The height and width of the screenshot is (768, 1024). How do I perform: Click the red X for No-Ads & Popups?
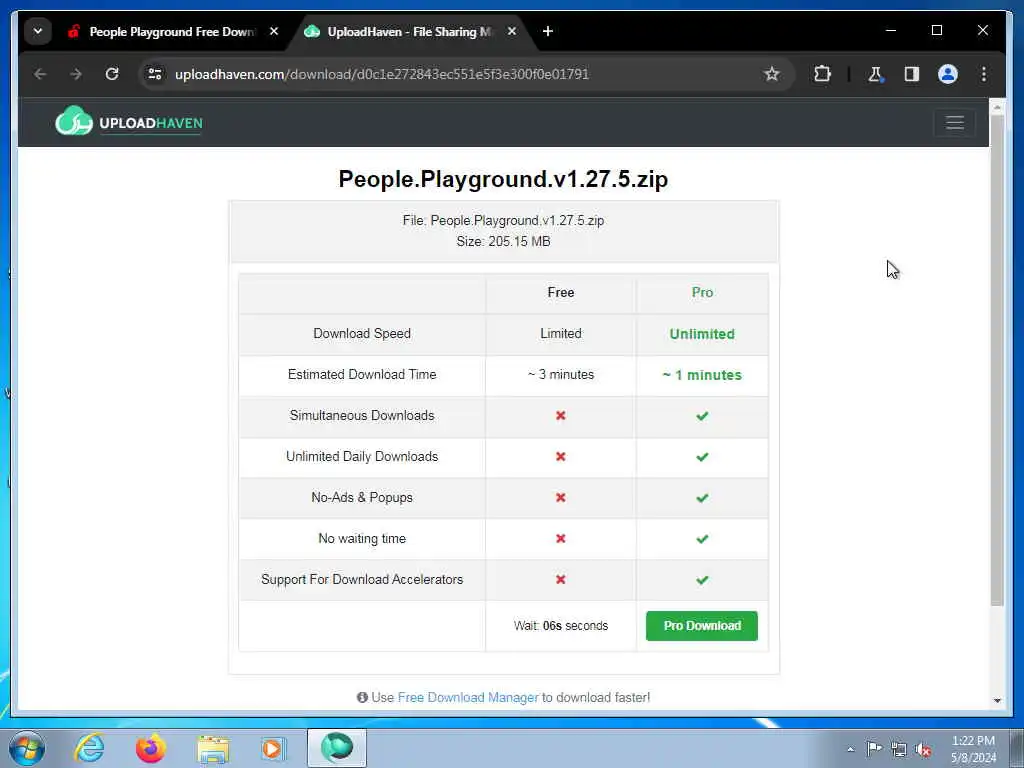[560, 498]
